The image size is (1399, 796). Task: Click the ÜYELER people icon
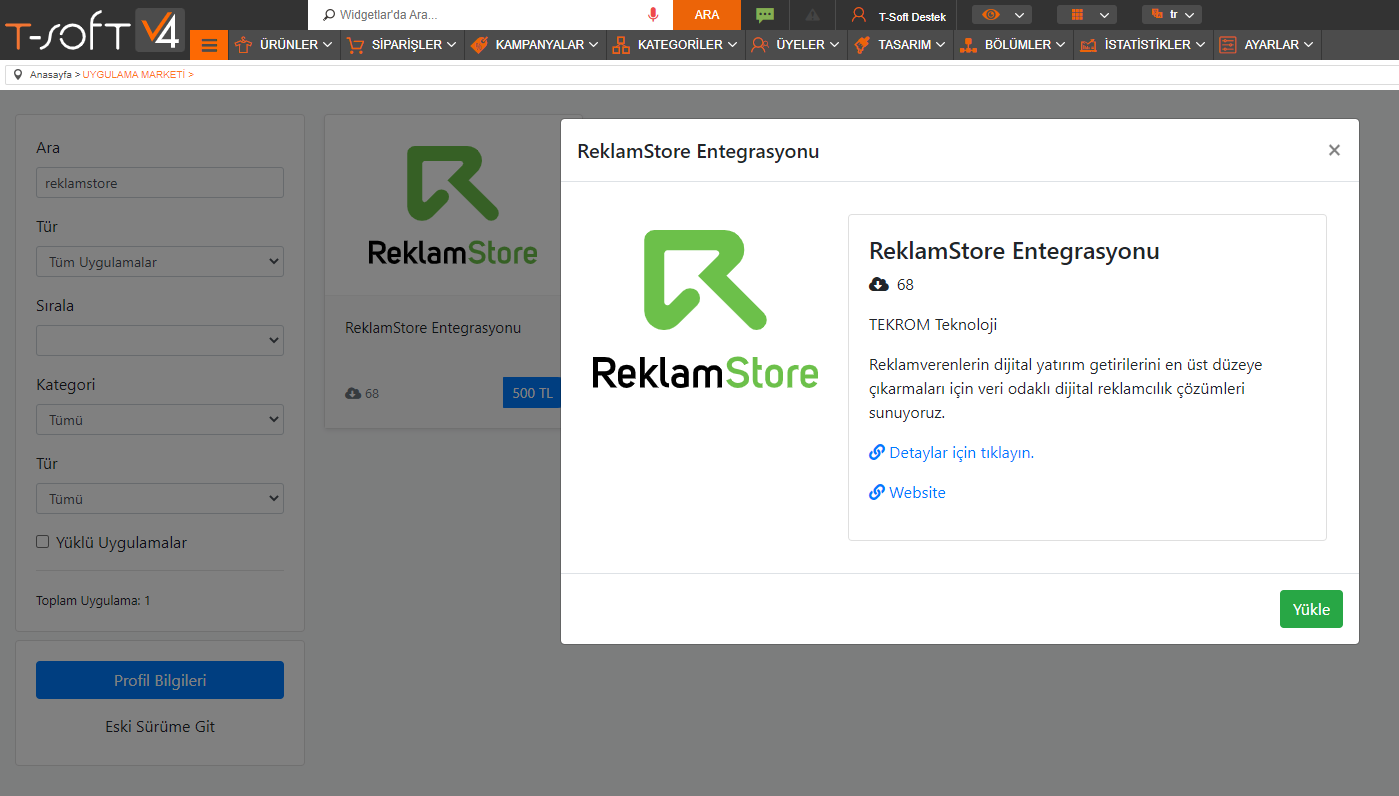[x=760, y=45]
